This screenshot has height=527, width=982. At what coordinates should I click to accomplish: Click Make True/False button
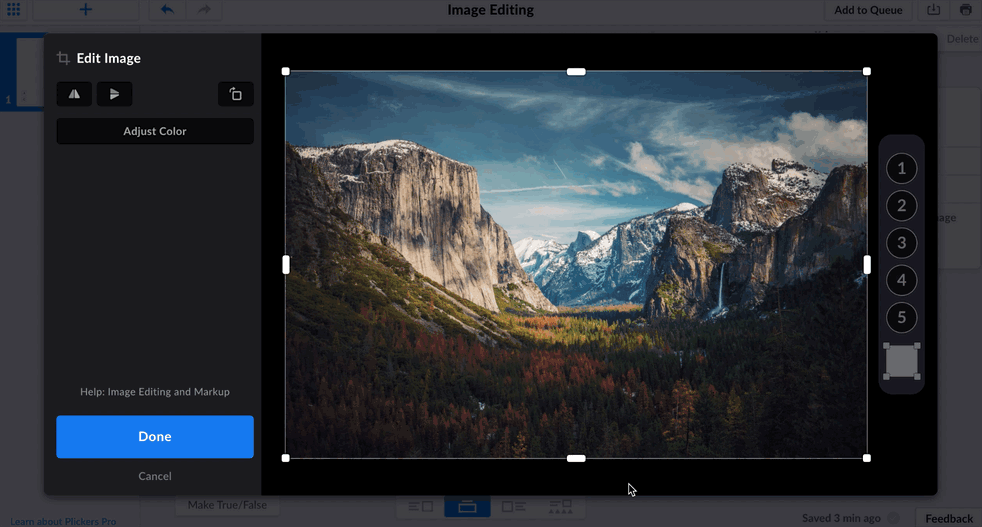[x=227, y=505]
